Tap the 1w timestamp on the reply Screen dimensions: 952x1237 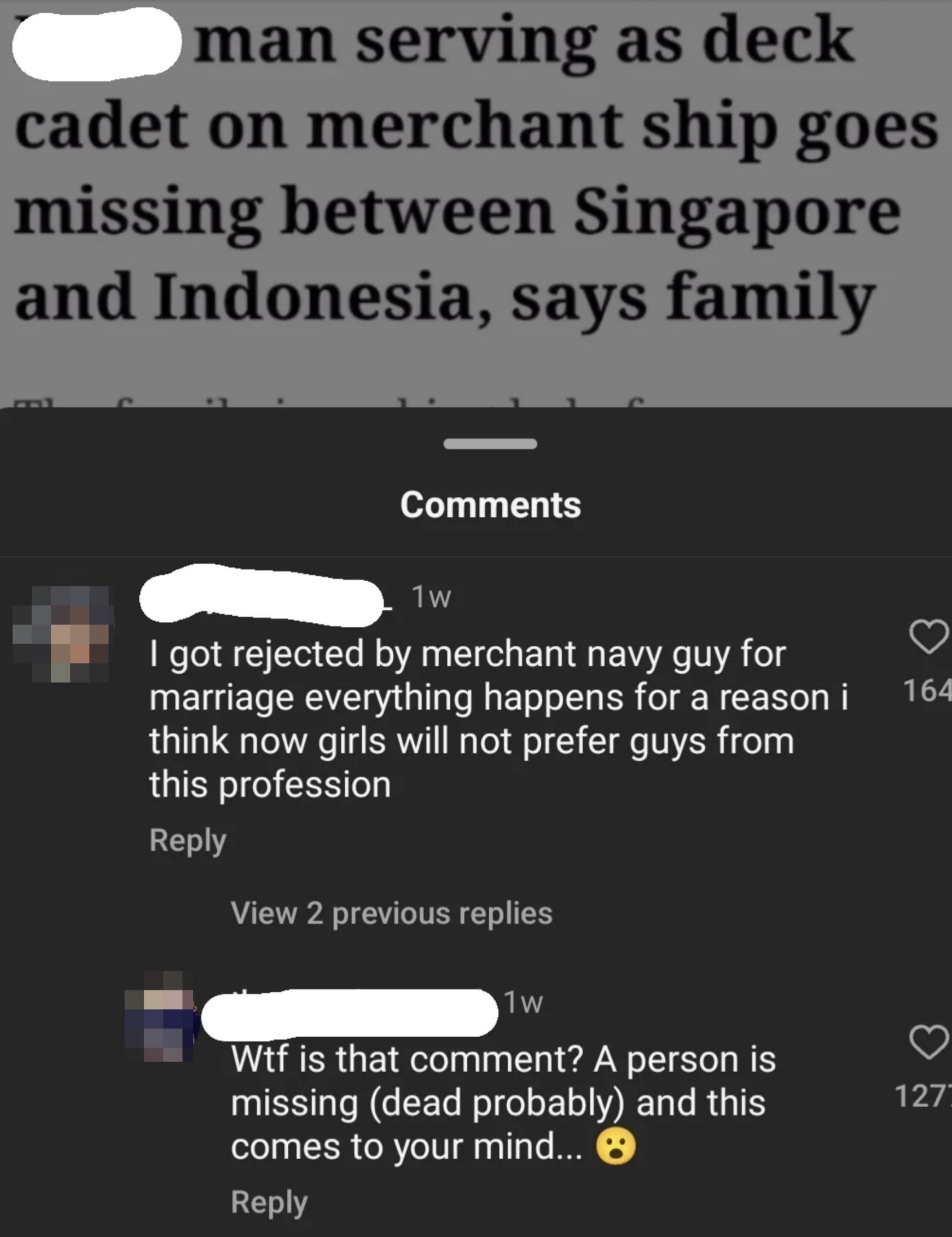coord(524,1003)
